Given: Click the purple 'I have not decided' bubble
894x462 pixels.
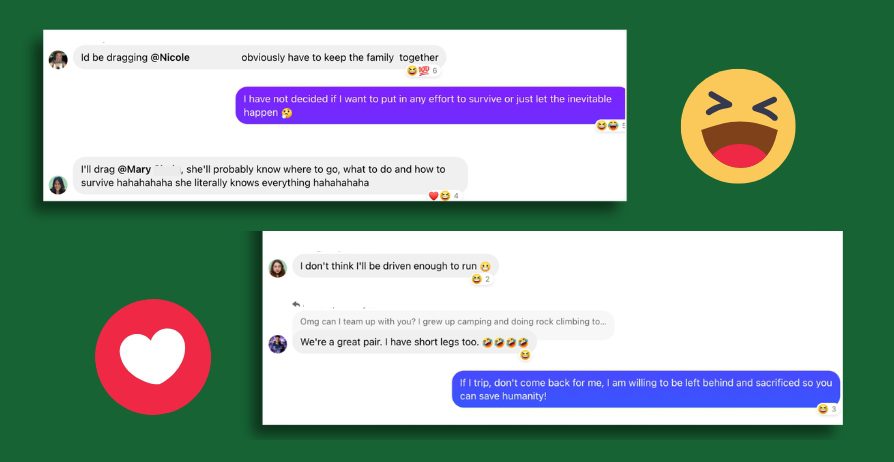Looking at the screenshot, I should 430,106.
